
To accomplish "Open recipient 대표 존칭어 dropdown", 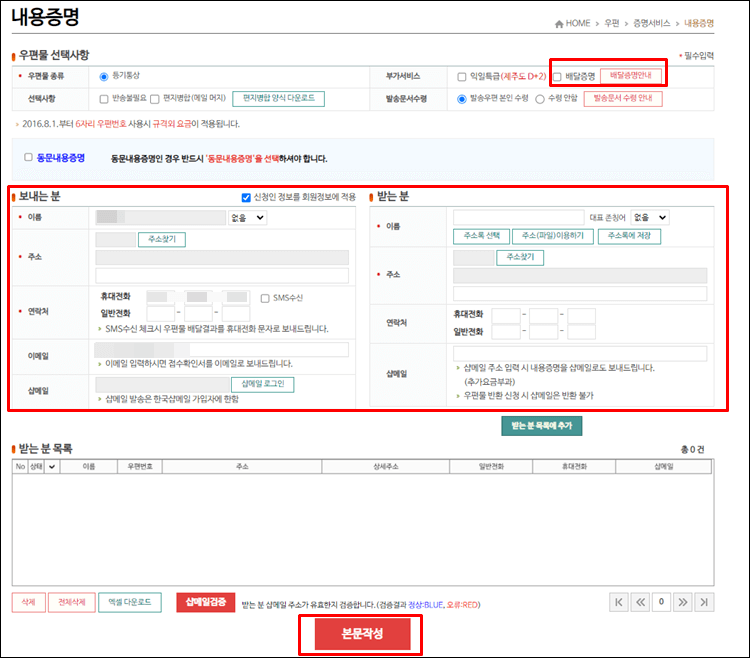I will (x=650, y=217).
